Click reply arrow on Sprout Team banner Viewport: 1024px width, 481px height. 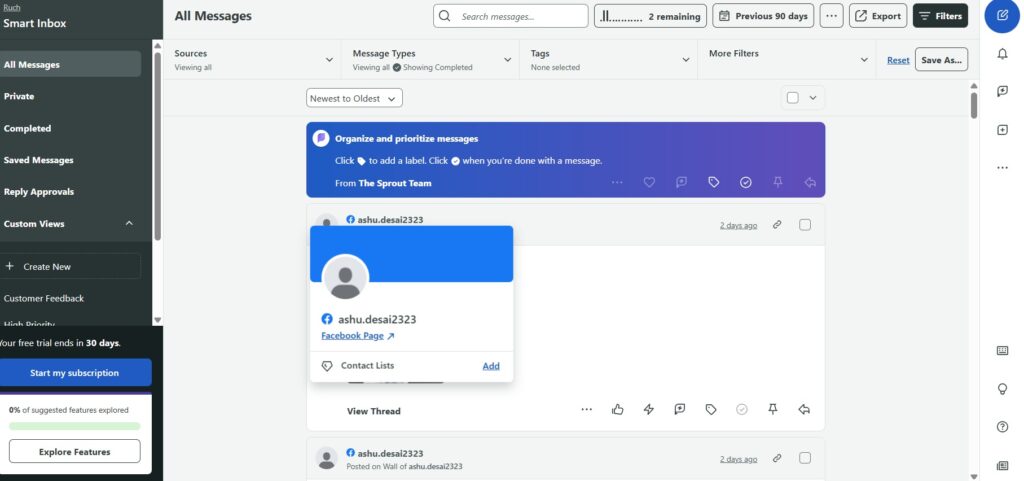click(x=810, y=183)
